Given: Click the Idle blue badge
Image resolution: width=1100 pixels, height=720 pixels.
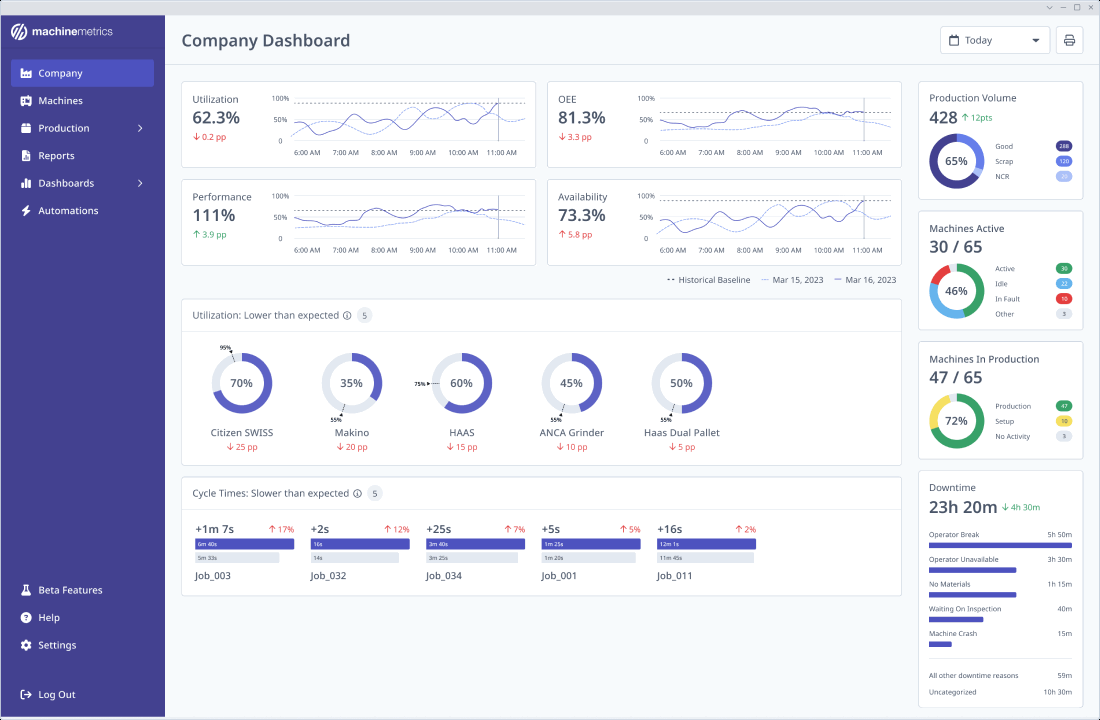Looking at the screenshot, I should pos(1064,284).
